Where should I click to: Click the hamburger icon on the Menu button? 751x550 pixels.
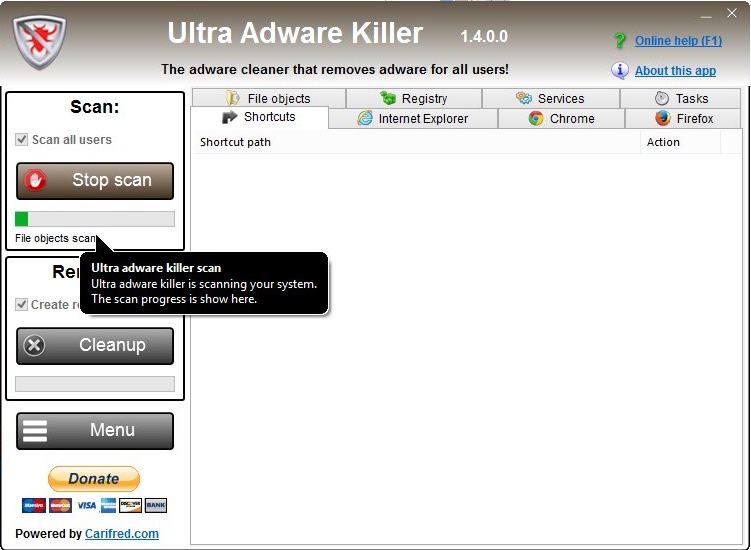[x=35, y=430]
